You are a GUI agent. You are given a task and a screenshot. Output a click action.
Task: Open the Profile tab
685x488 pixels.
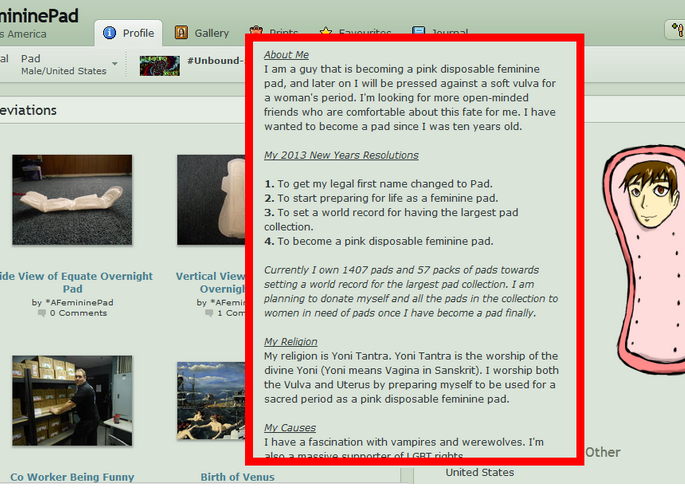pos(128,33)
